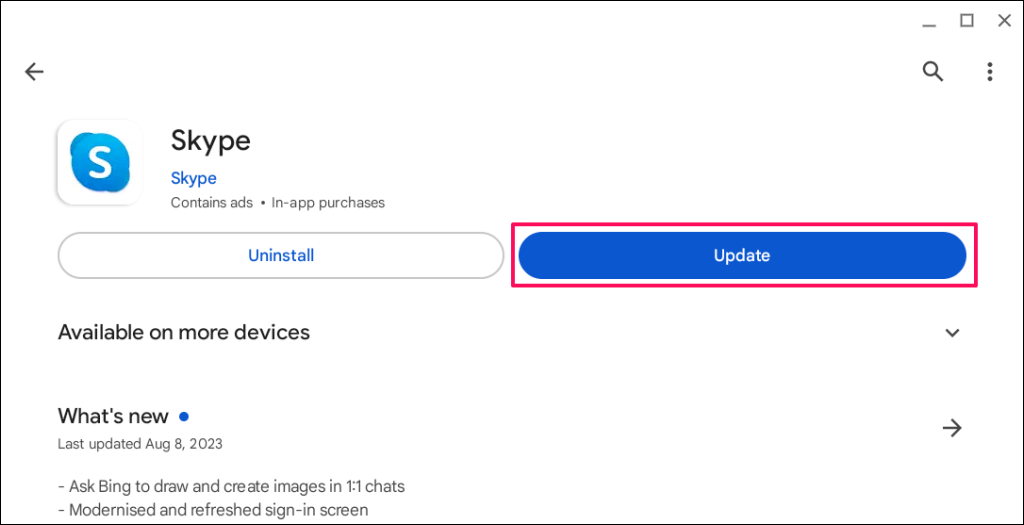Click the Skype app logo icon

click(x=100, y=162)
